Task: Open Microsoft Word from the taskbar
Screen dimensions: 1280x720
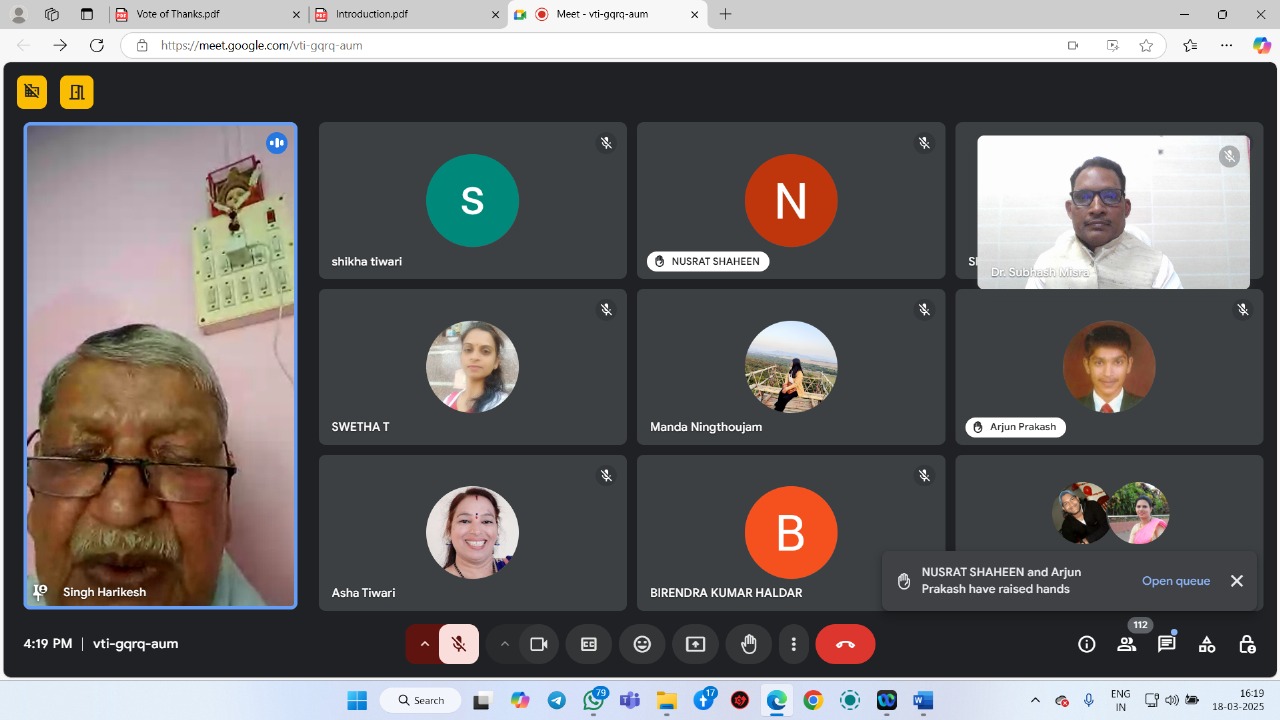Action: coord(922,701)
